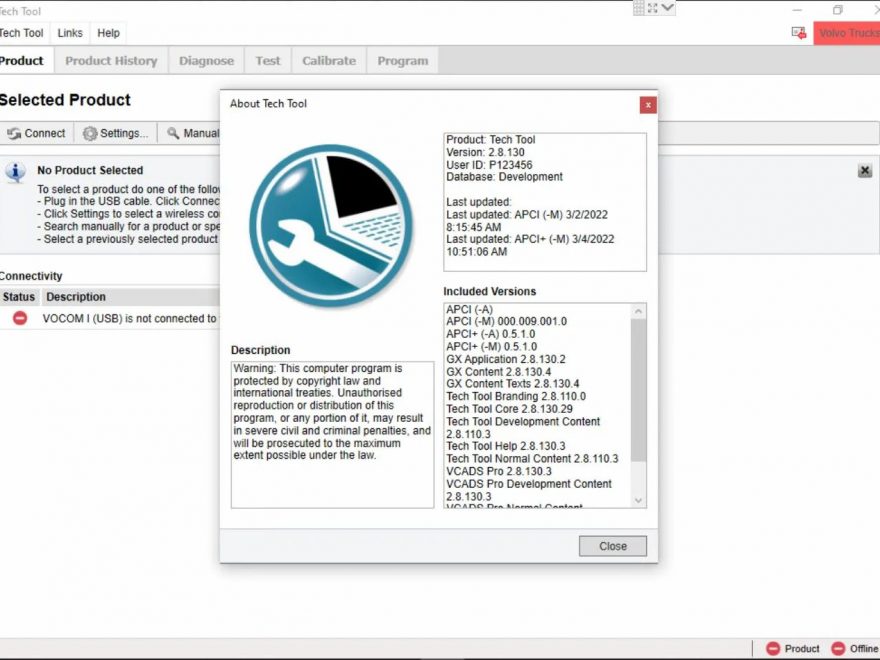Click the Included Versions scrollbar thumb

638,390
